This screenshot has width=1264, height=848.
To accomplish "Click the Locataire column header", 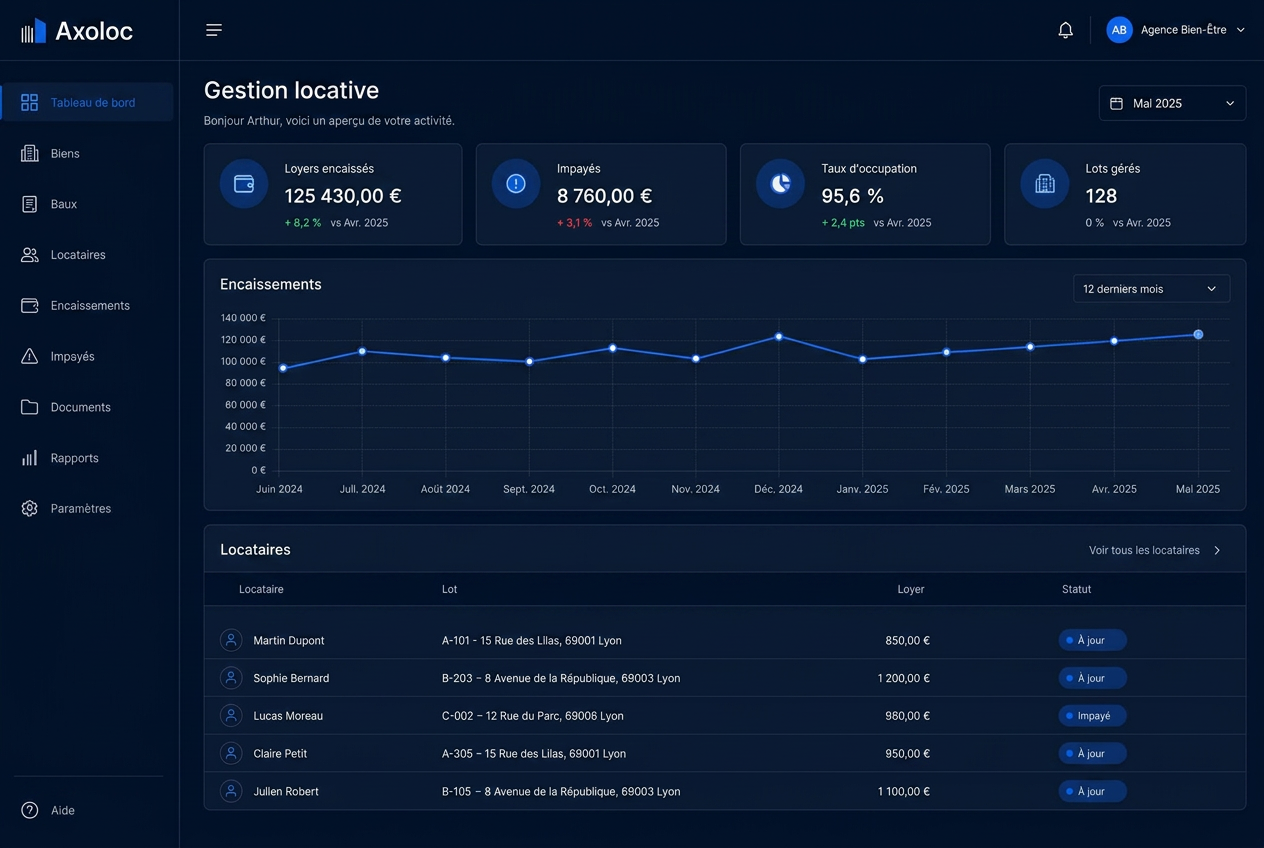I will coord(261,589).
